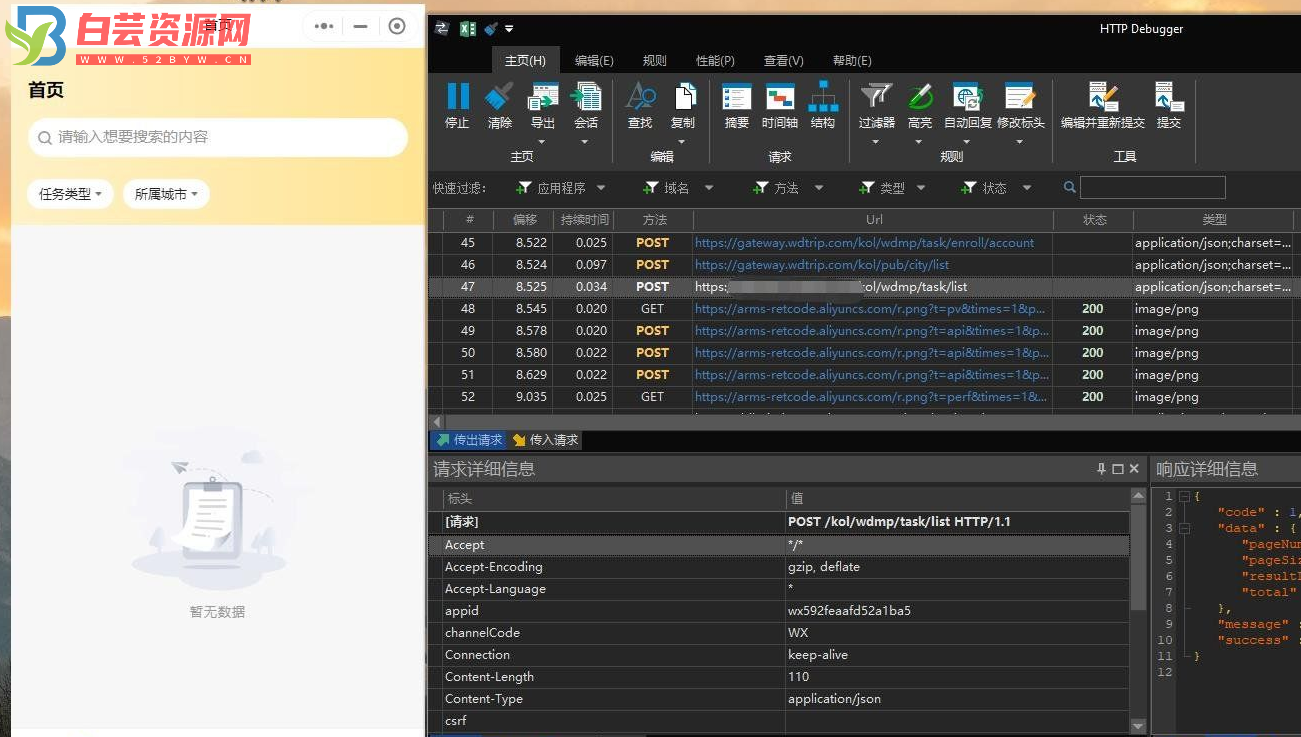Click the brush icon in title bar

(491, 29)
